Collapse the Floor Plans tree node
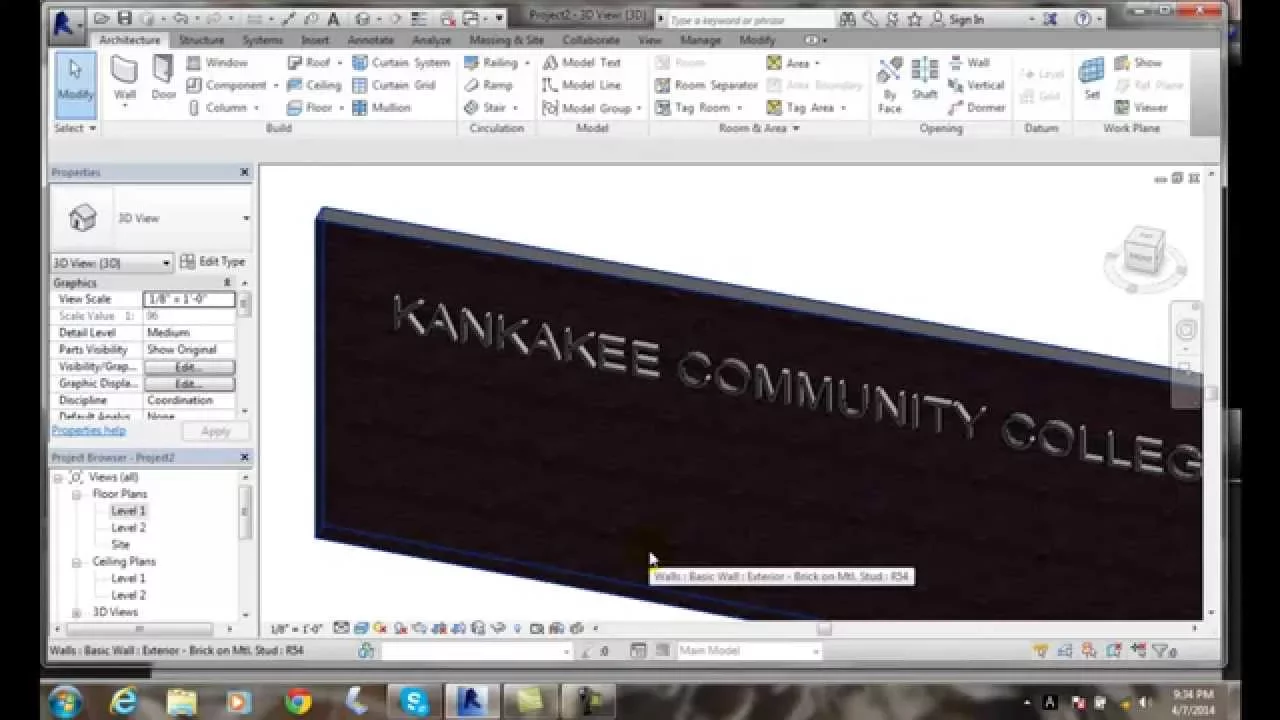The height and width of the screenshot is (720, 1280). coord(76,494)
